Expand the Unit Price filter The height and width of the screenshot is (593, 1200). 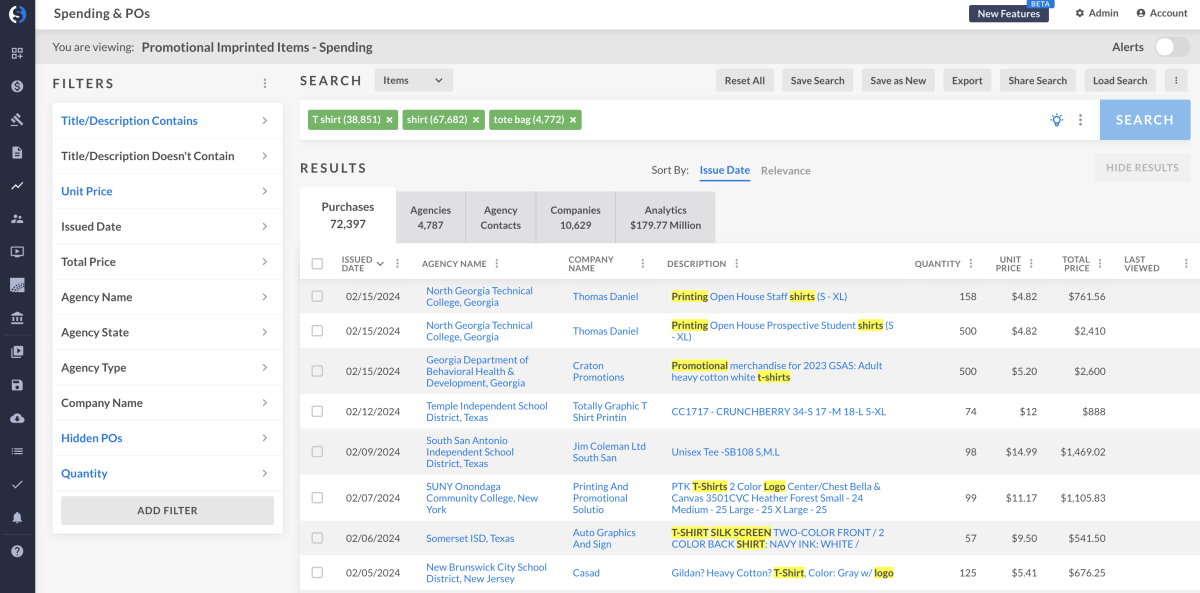[x=167, y=191]
